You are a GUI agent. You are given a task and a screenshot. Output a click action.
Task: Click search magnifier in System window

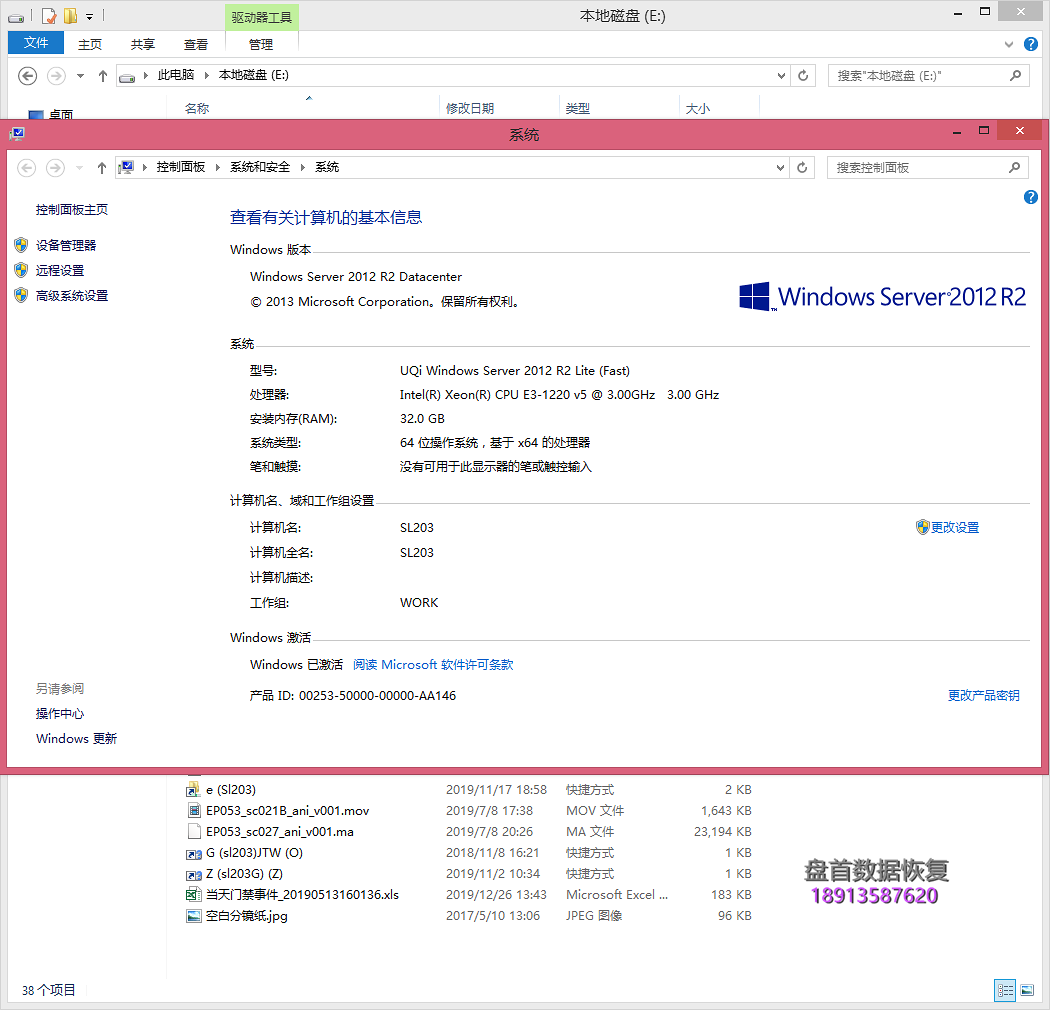click(x=1015, y=167)
